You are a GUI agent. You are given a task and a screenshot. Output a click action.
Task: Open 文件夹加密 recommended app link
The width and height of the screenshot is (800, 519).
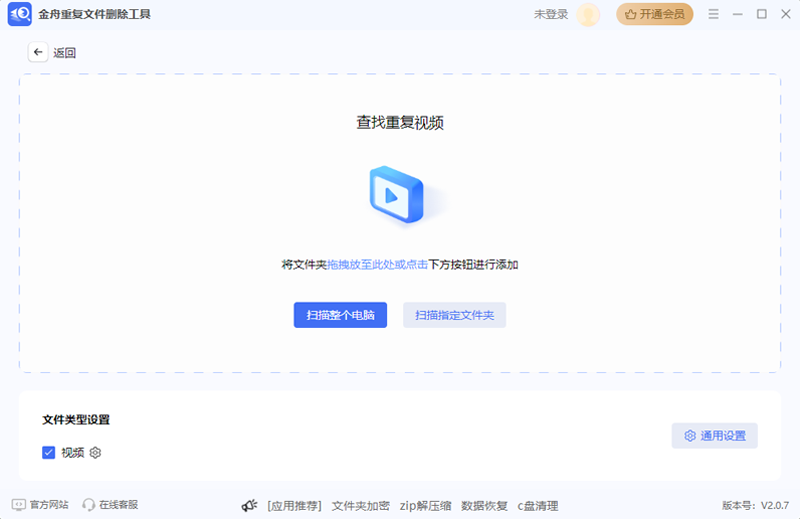coord(361,506)
